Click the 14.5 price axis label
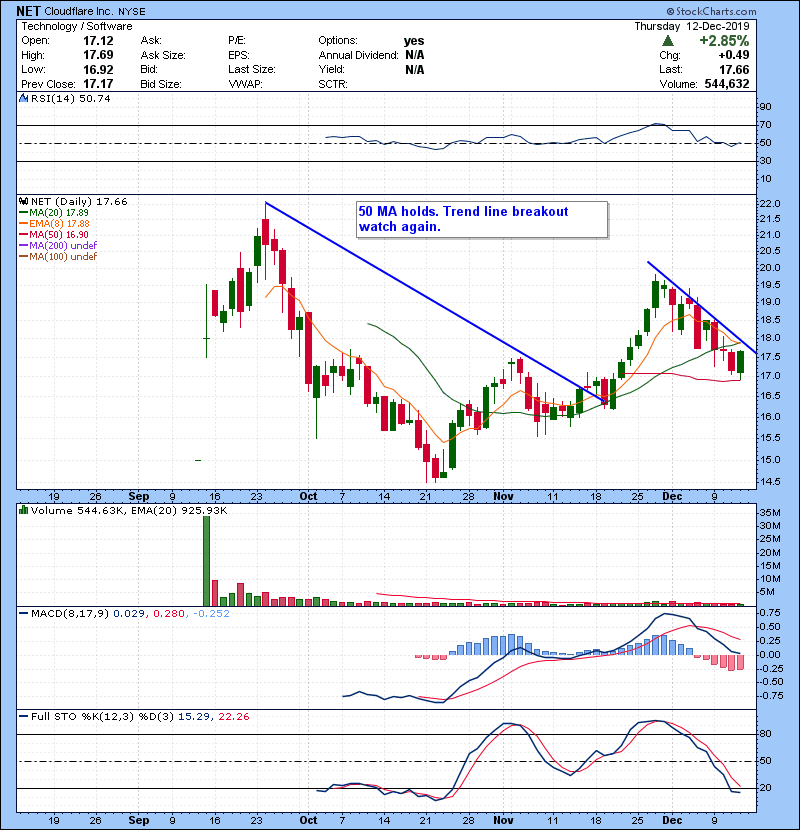 [x=770, y=482]
